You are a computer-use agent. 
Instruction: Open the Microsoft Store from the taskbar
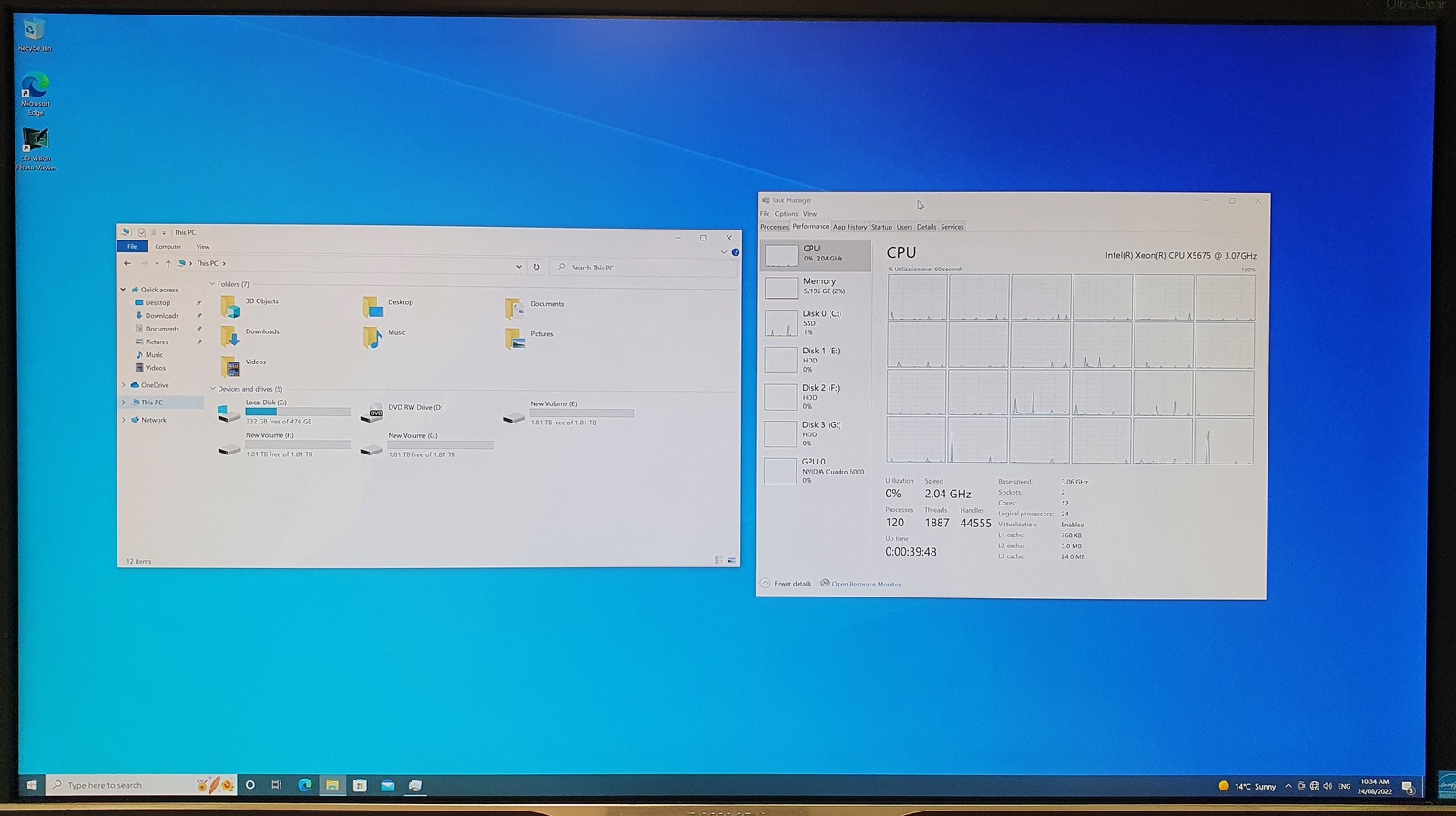[360, 785]
